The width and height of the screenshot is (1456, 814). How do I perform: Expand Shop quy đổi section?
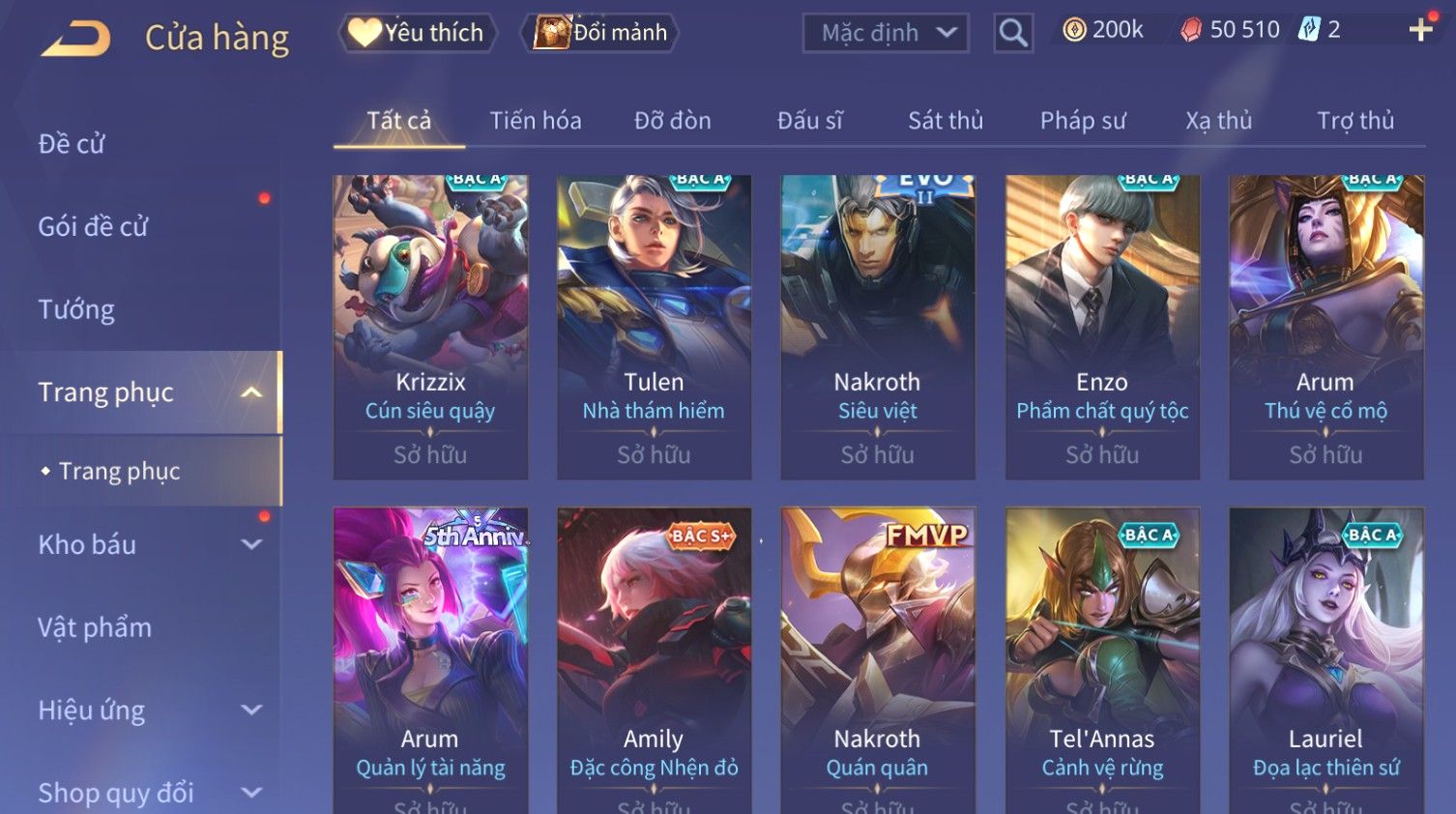251,793
